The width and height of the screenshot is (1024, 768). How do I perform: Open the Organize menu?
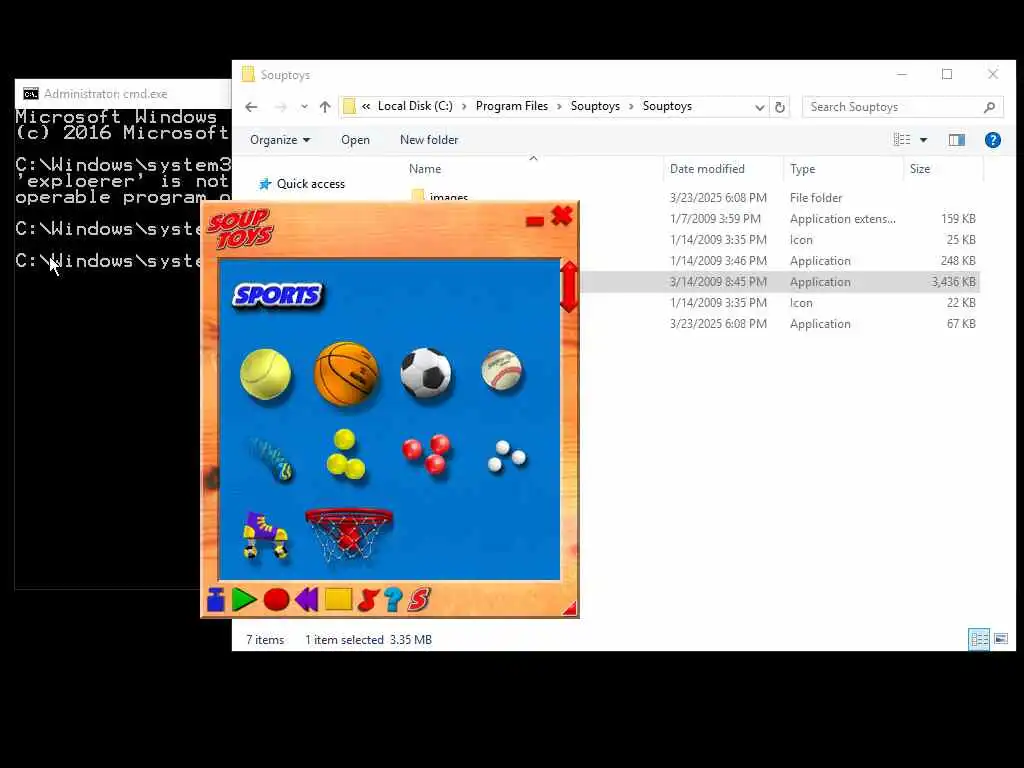click(280, 140)
